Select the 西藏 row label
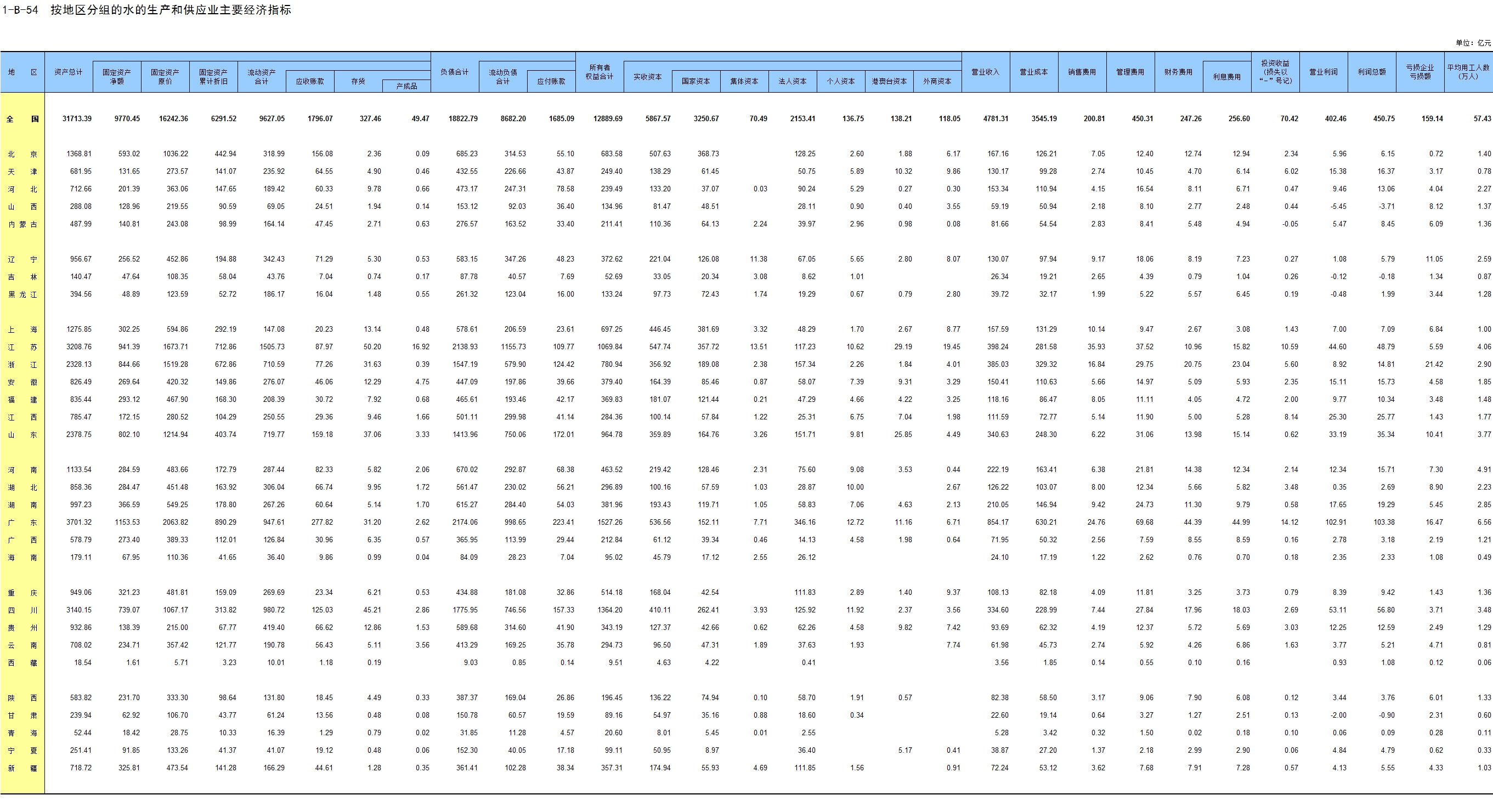 [22, 663]
